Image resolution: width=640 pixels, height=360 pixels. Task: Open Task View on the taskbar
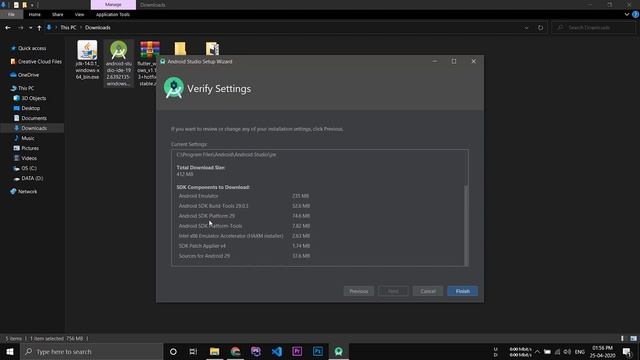coord(193,351)
